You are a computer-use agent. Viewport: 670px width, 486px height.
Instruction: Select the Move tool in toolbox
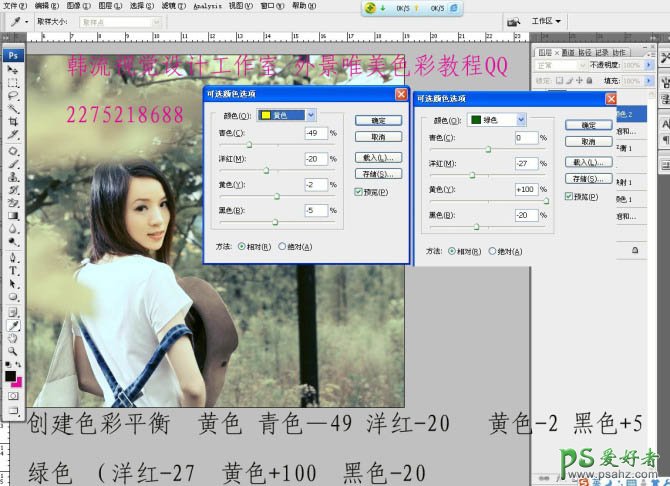click(13, 68)
